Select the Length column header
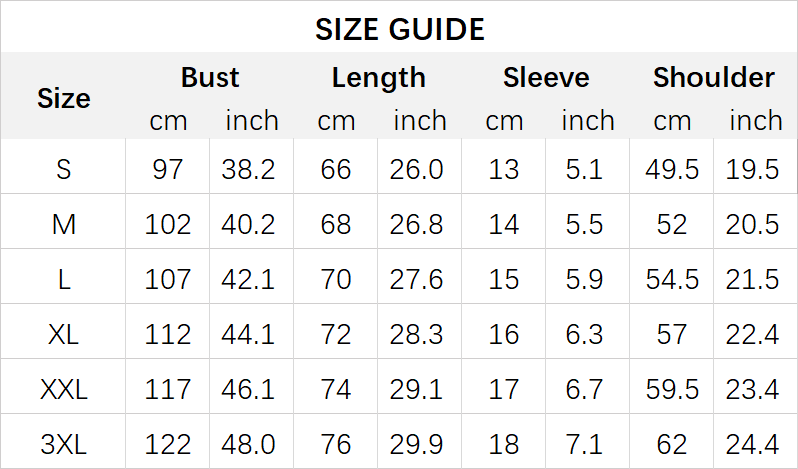 pyautogui.click(x=378, y=78)
